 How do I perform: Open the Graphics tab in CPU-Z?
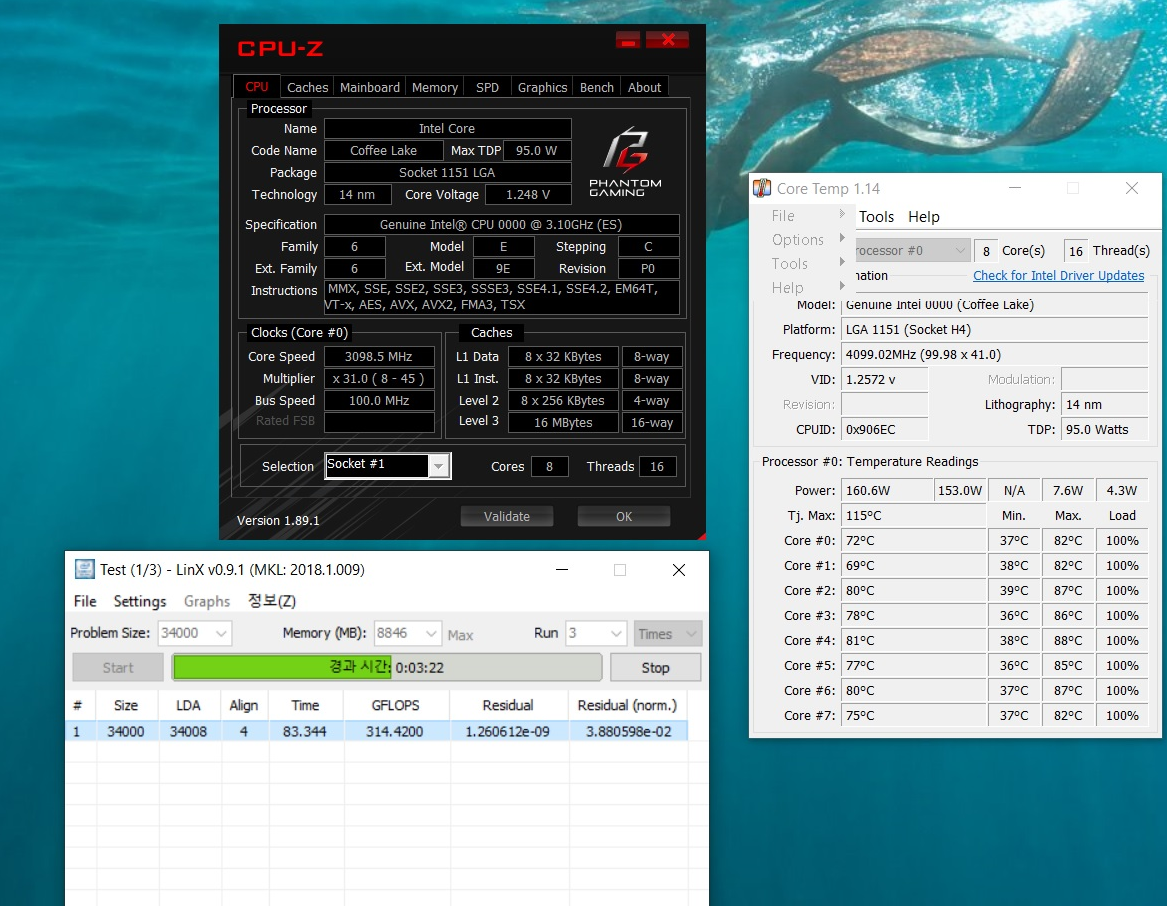(543, 87)
